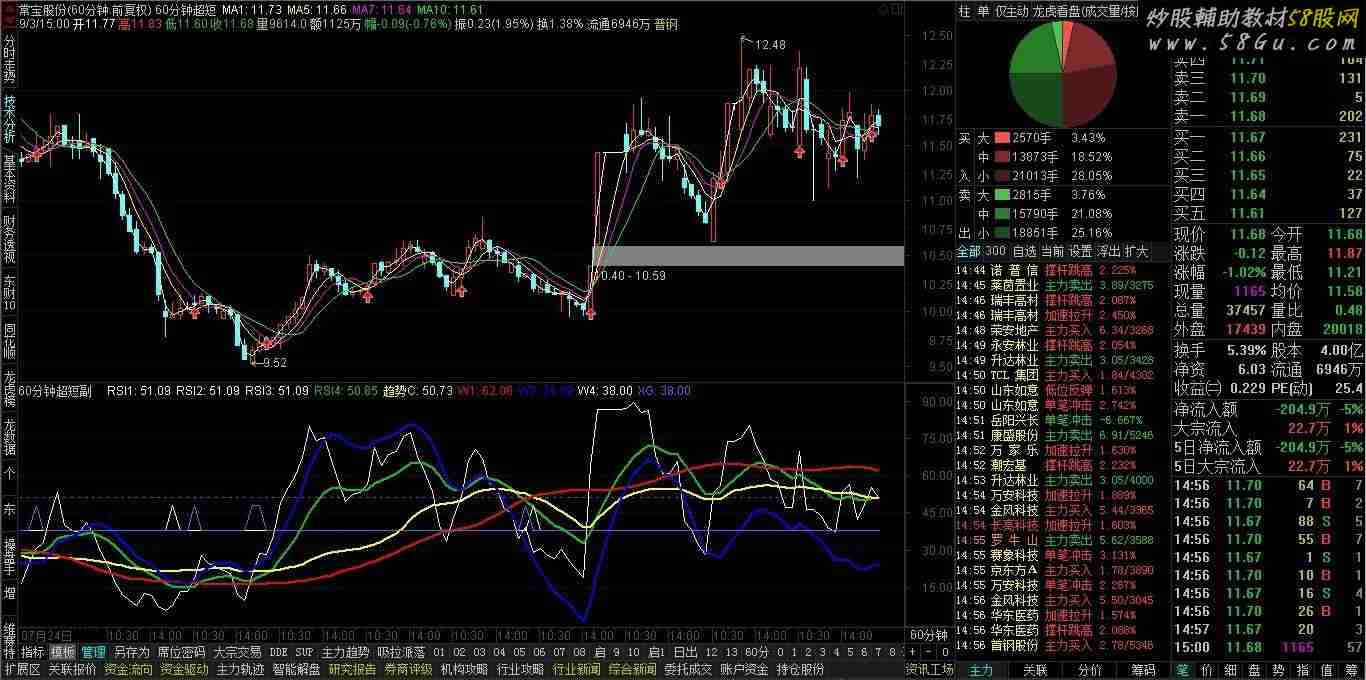Viewport: 1366px width, 680px height.
Task: Click the 笔 tick detail tab
Action: (x=1183, y=669)
